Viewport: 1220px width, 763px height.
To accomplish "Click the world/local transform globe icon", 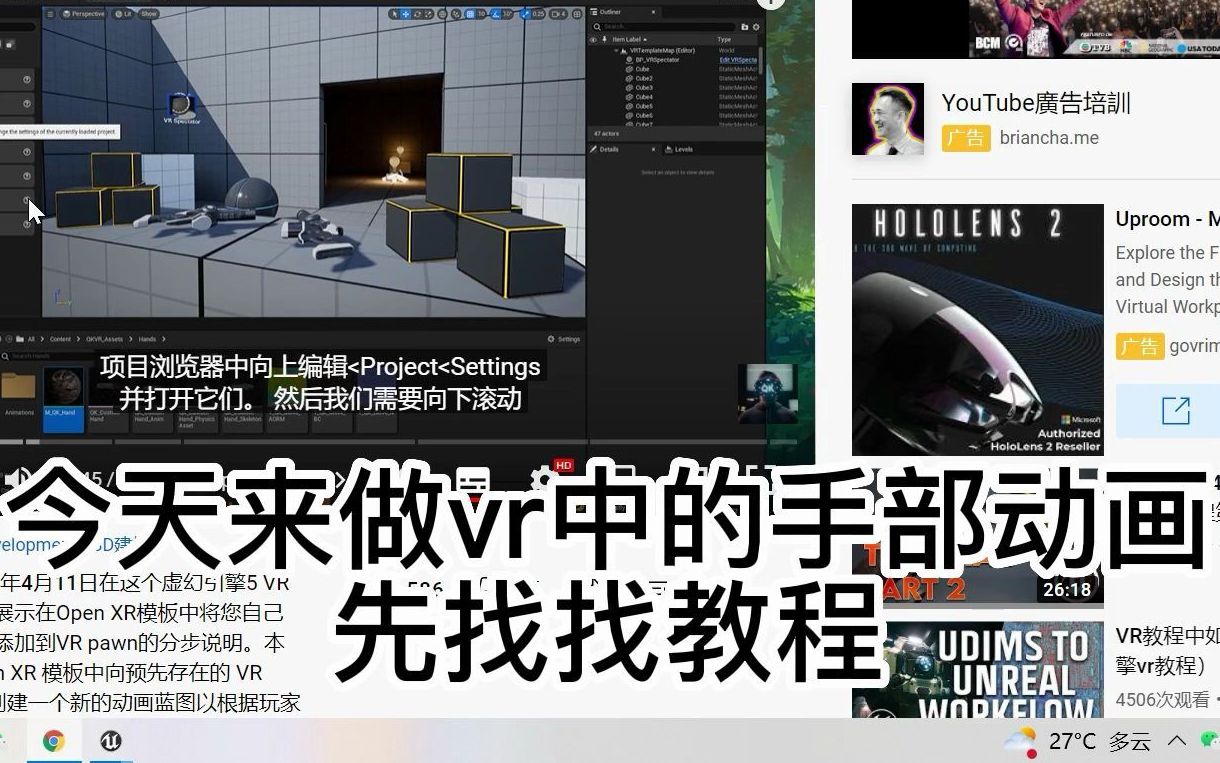I will (x=443, y=13).
